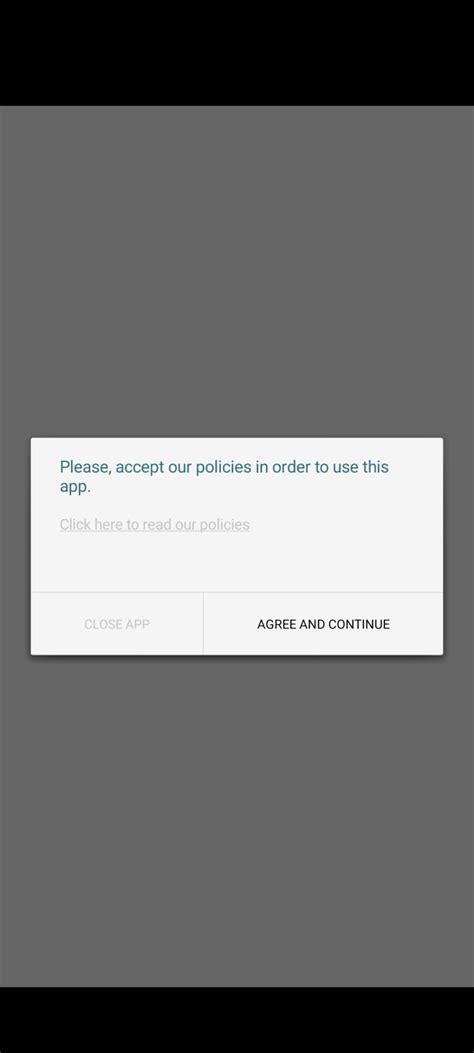Click the empty space under the policies link
This screenshot has width=474, height=1053.
pyautogui.click(x=237, y=563)
